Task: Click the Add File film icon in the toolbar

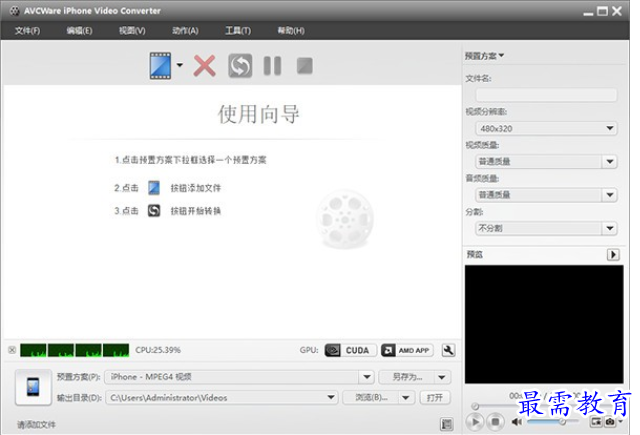Action: pyautogui.click(x=160, y=65)
